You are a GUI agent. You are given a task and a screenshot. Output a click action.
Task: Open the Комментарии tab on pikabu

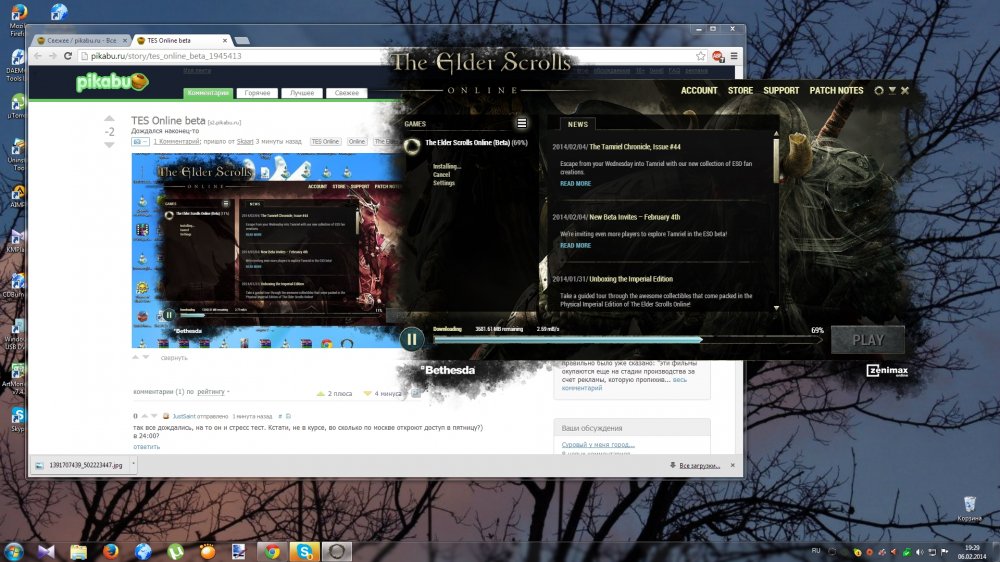(208, 93)
